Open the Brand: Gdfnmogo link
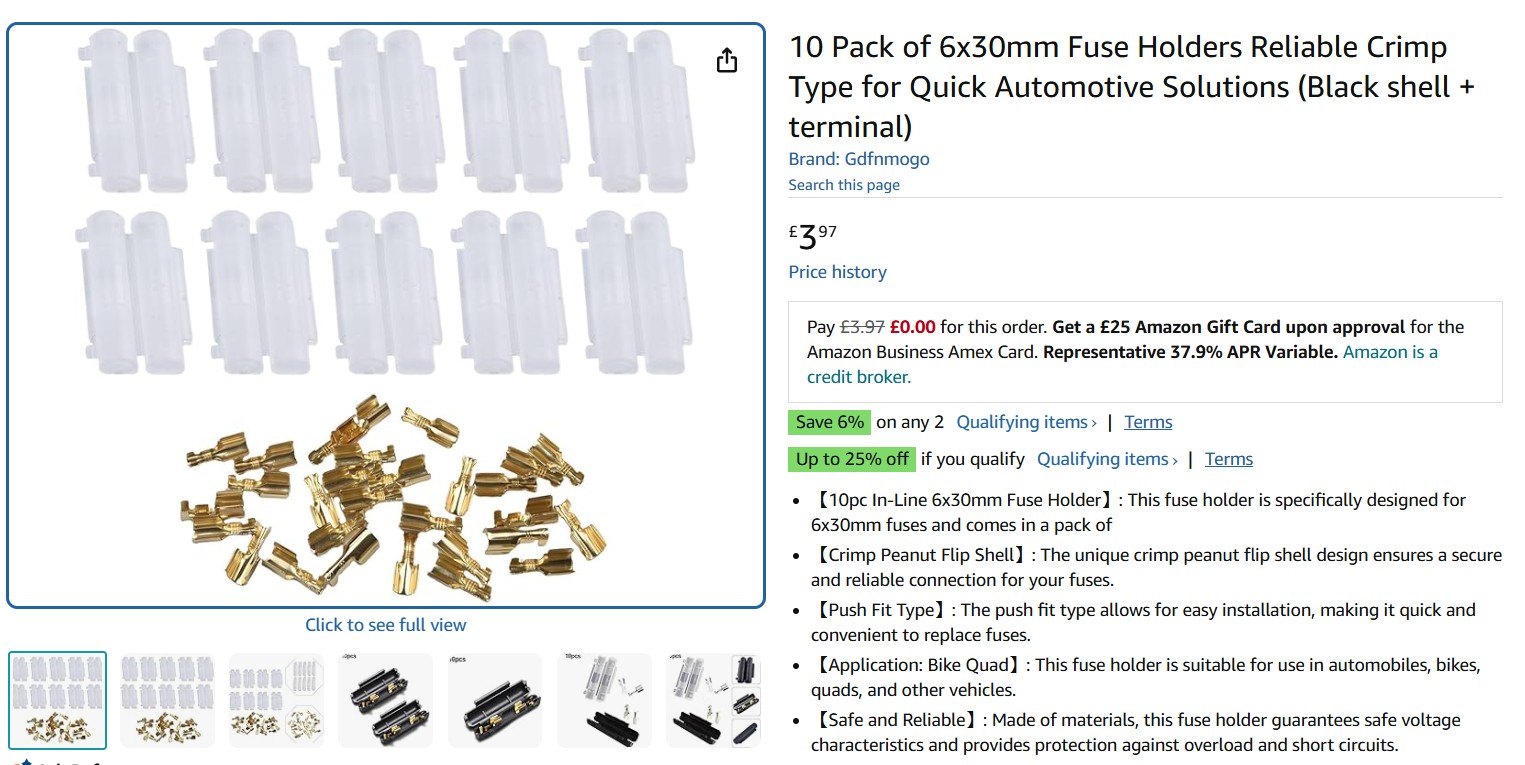This screenshot has width=1525, height=765. tap(859, 159)
